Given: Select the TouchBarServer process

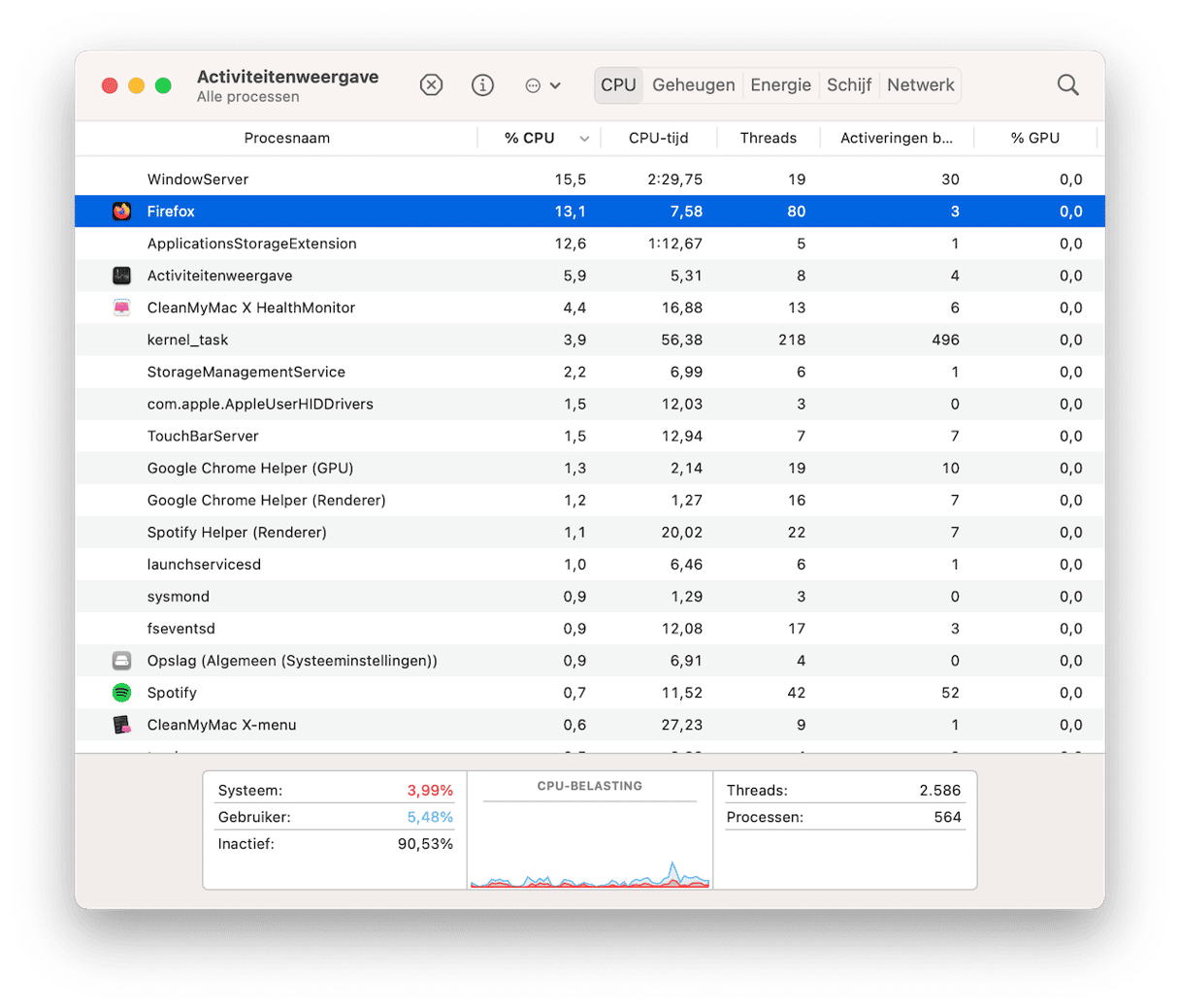Looking at the screenshot, I should tap(590, 436).
